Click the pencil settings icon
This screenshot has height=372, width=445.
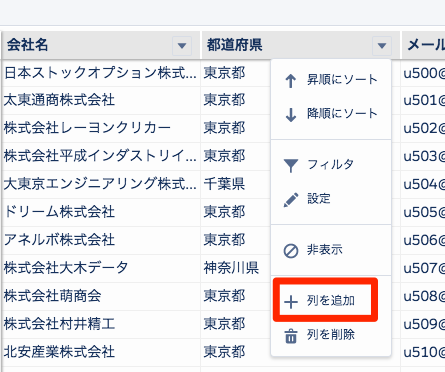[291, 200]
